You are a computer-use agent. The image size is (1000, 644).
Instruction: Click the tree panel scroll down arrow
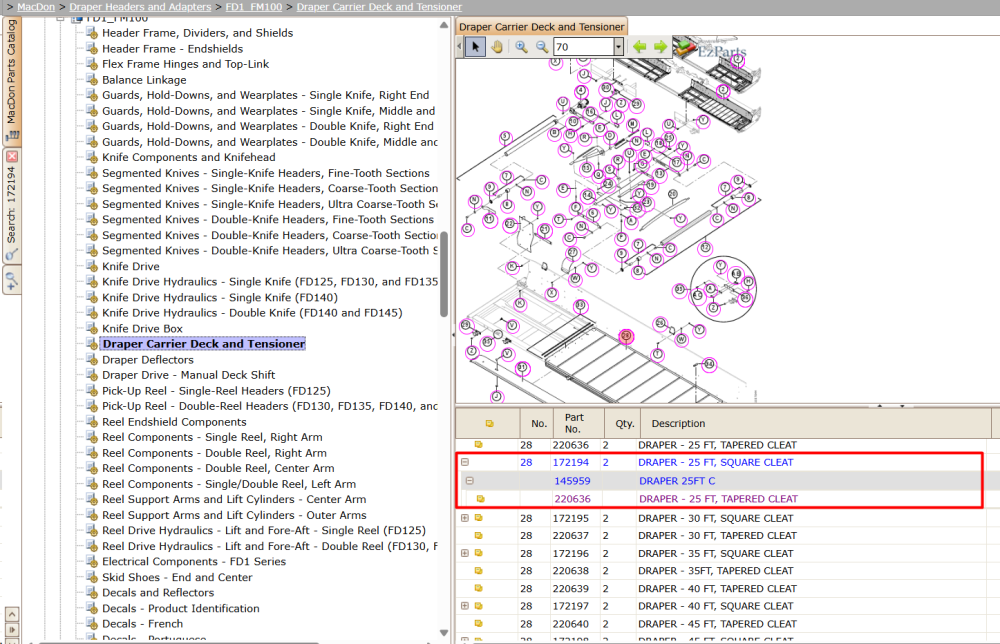(x=444, y=633)
